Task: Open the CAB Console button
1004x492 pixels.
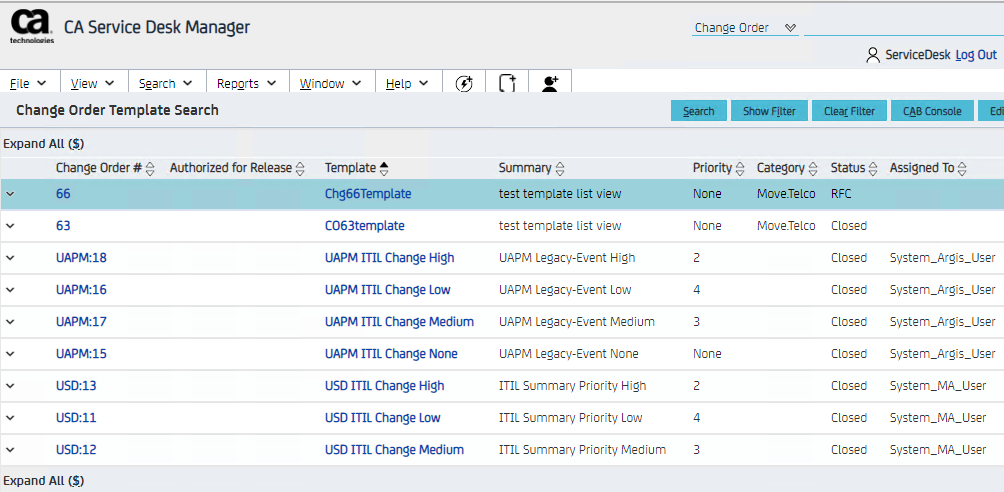Action: pos(932,111)
